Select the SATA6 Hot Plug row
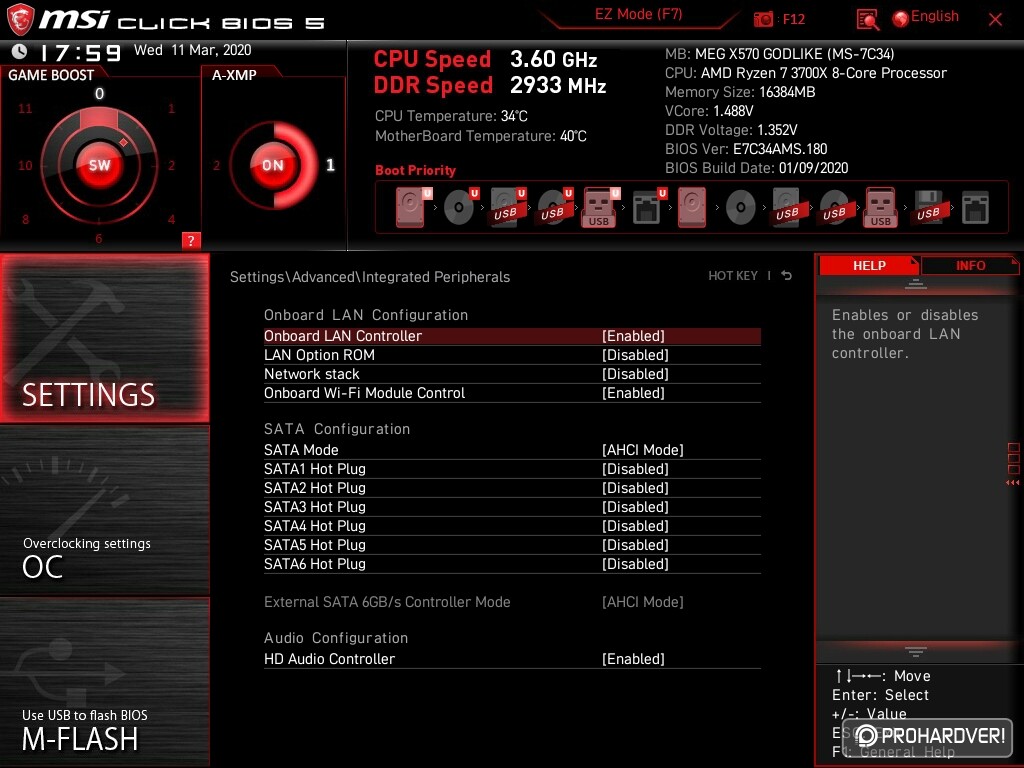 (512, 563)
